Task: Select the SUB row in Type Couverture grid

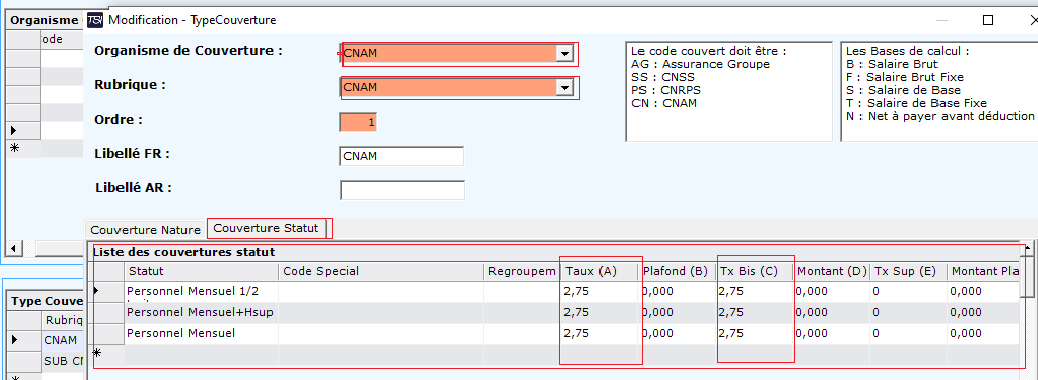Action: pos(61,361)
